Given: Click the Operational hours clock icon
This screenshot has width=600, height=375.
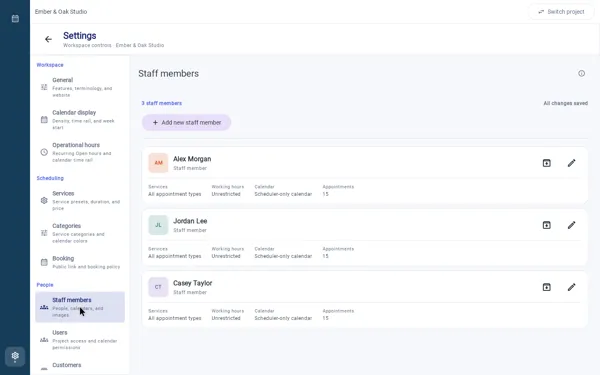Looking at the screenshot, I should (x=44, y=152).
